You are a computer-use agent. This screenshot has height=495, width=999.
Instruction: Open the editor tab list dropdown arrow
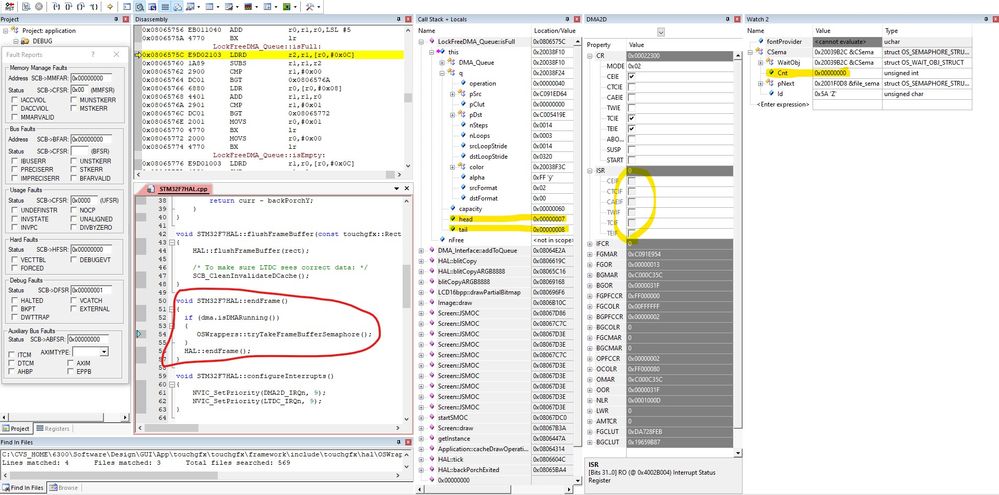pos(397,189)
